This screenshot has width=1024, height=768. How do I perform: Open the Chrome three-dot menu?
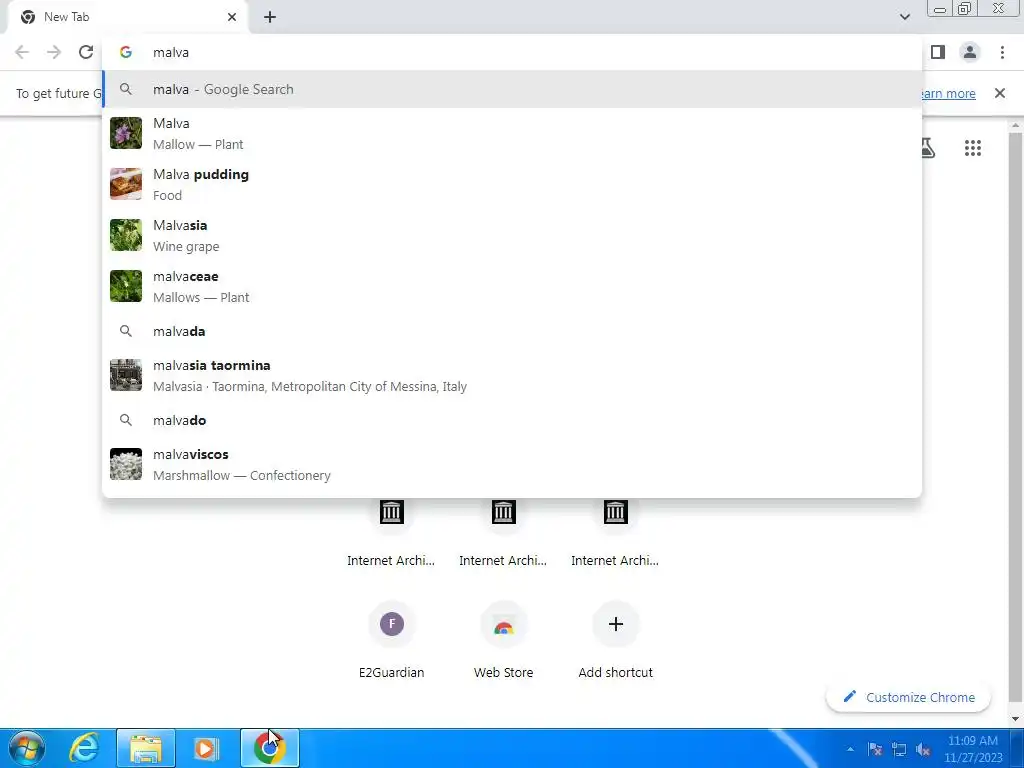pos(1002,52)
